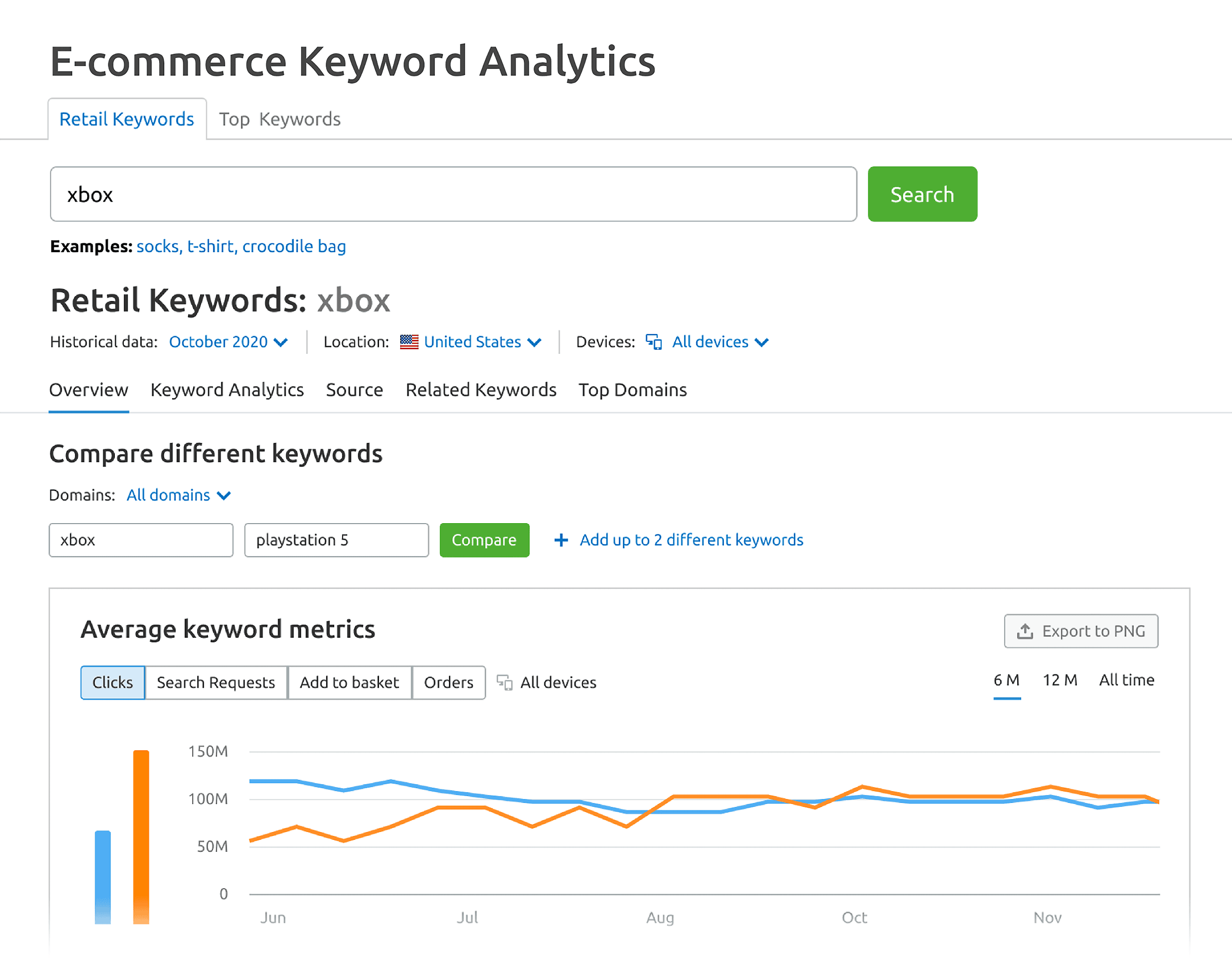Click the Average keyword metrics heading
Viewport: 1232px width, 966px height.
tap(228, 630)
